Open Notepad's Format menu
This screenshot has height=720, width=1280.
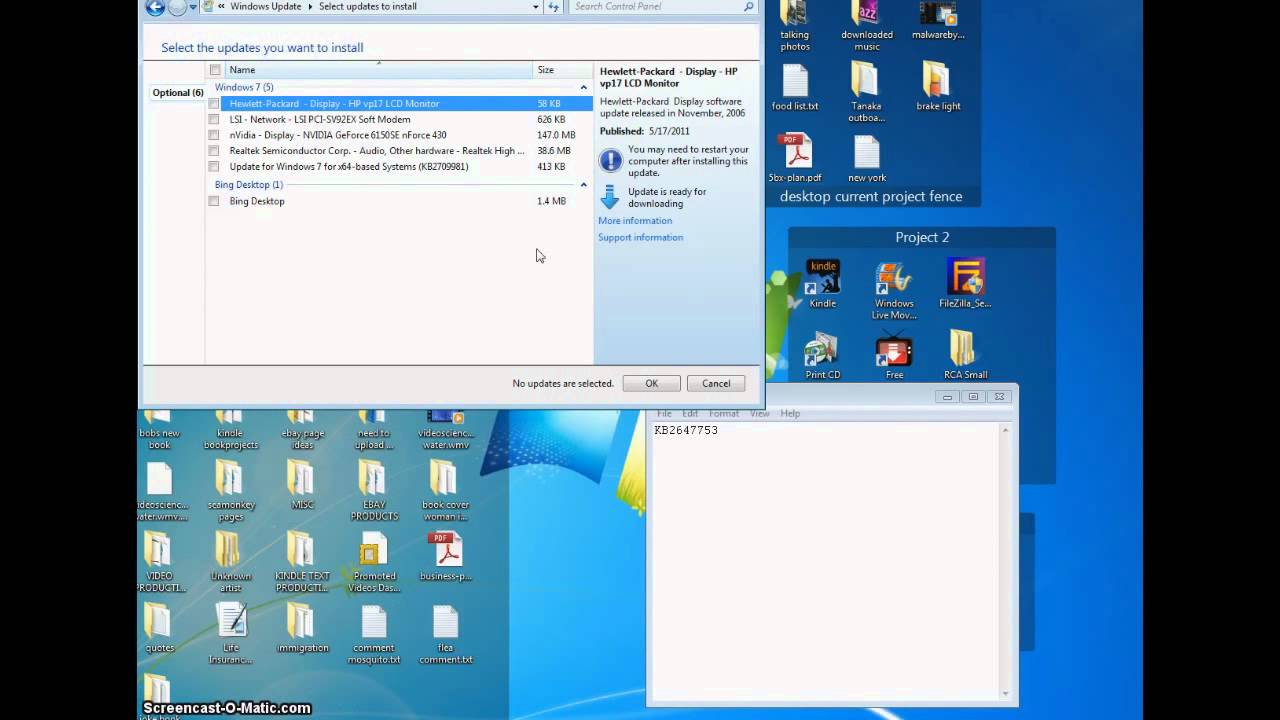point(724,413)
